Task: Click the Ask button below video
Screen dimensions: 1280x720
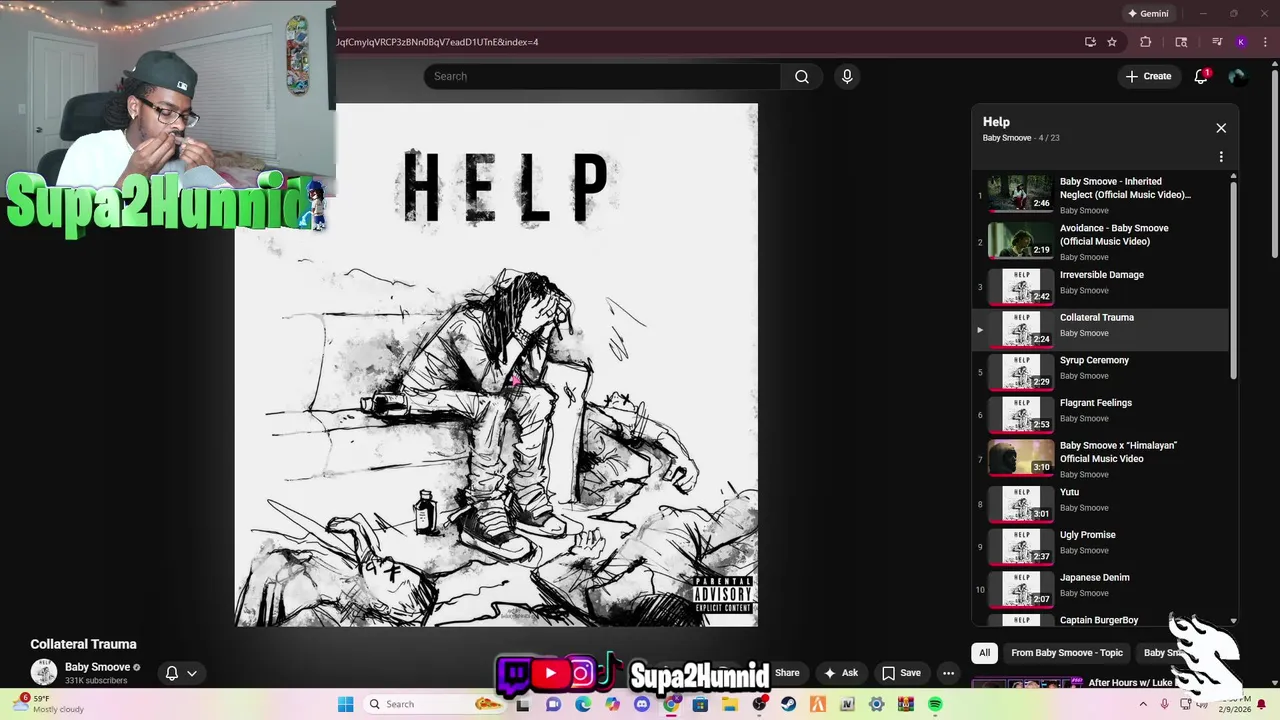Action: 840,673
